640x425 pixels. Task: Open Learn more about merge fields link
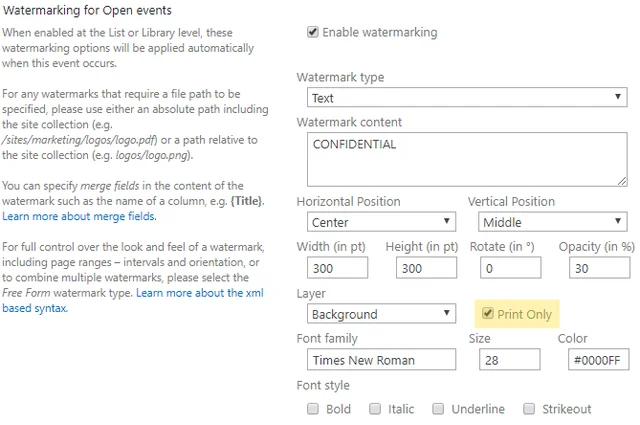point(79,216)
